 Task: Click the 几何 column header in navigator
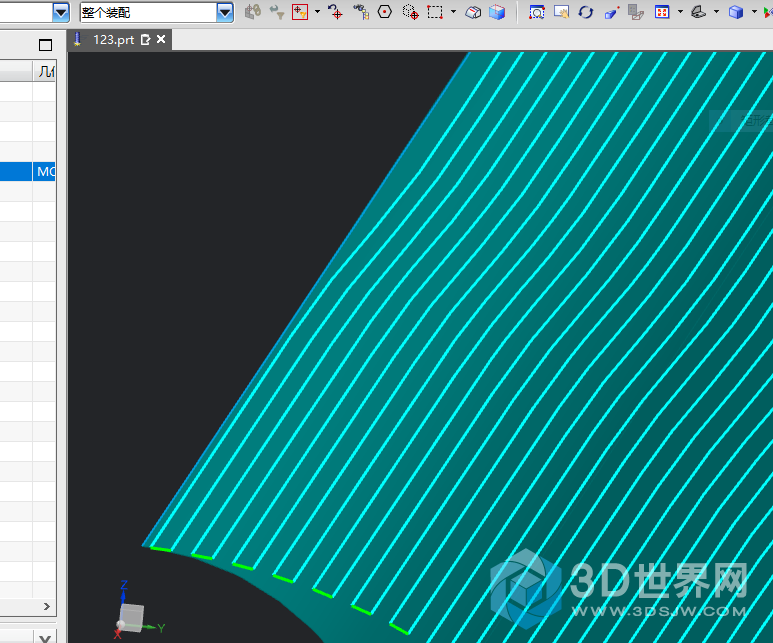point(45,71)
